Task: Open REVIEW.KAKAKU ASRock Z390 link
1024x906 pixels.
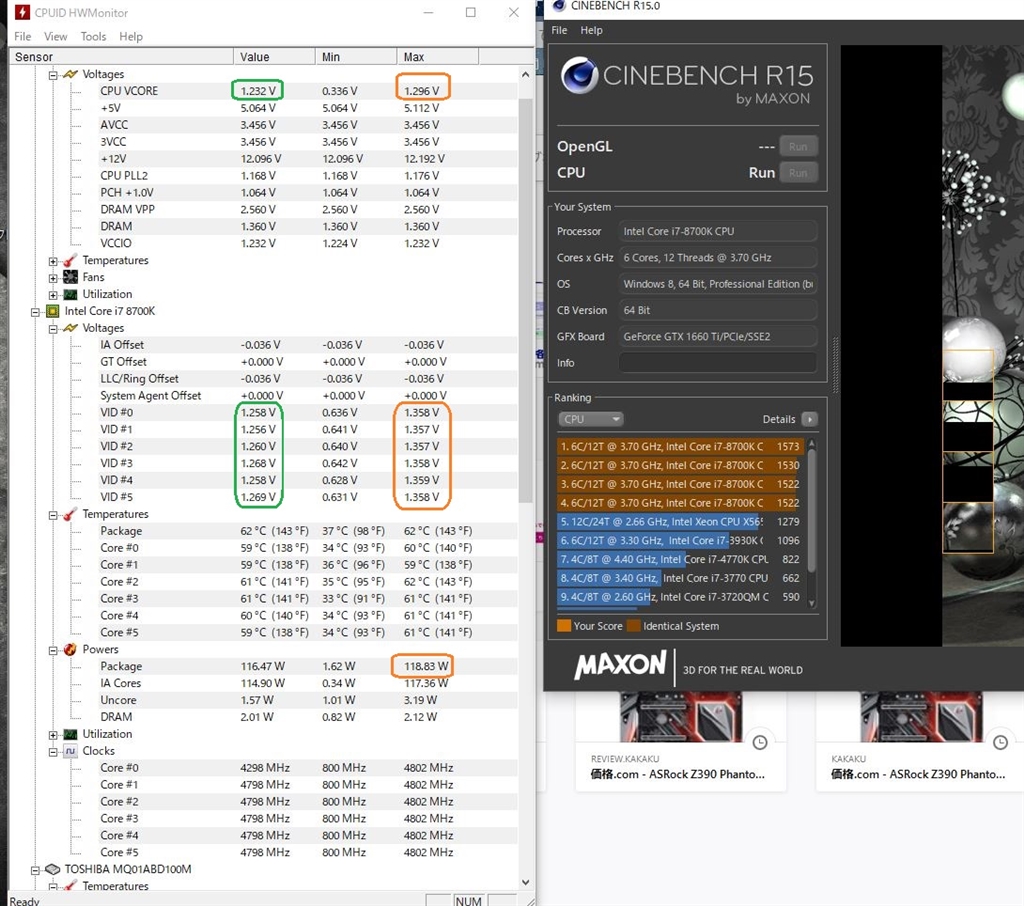Action: [x=677, y=774]
